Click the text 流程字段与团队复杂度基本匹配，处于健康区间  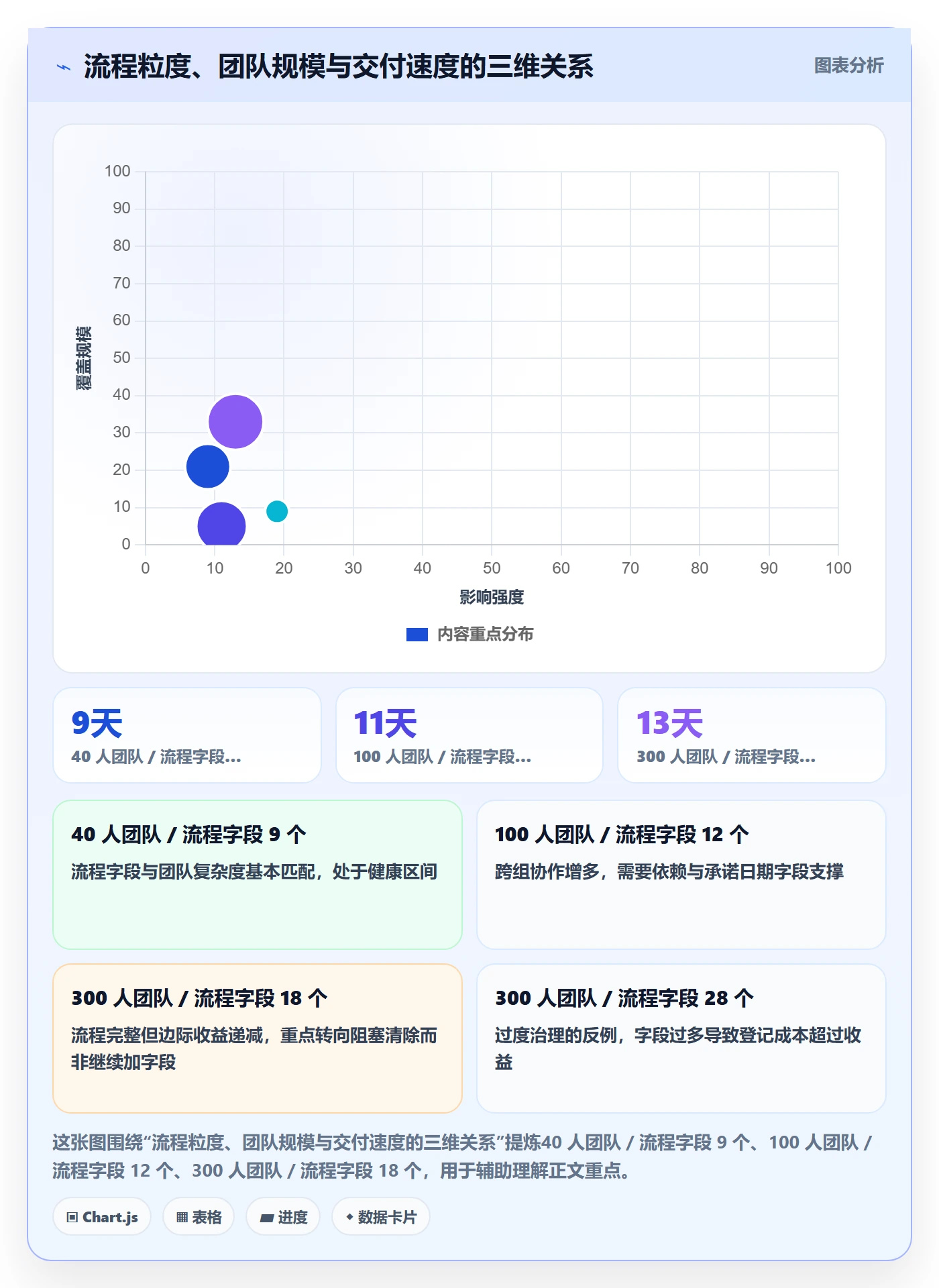(254, 871)
